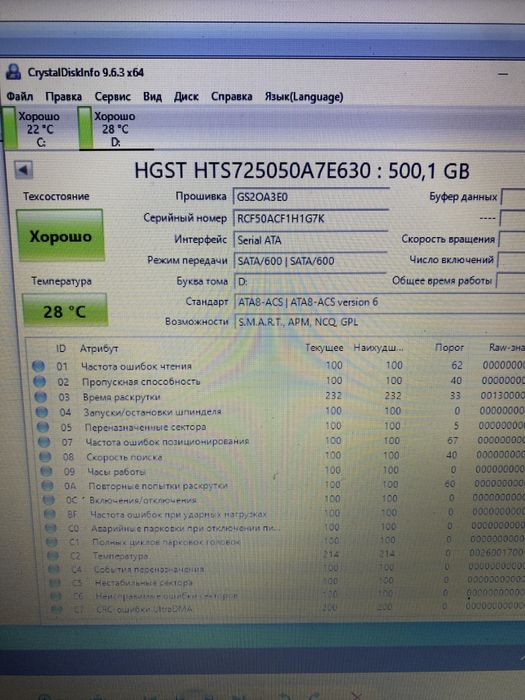
Task: Click status icon for attribute 04
Action: tap(42, 412)
